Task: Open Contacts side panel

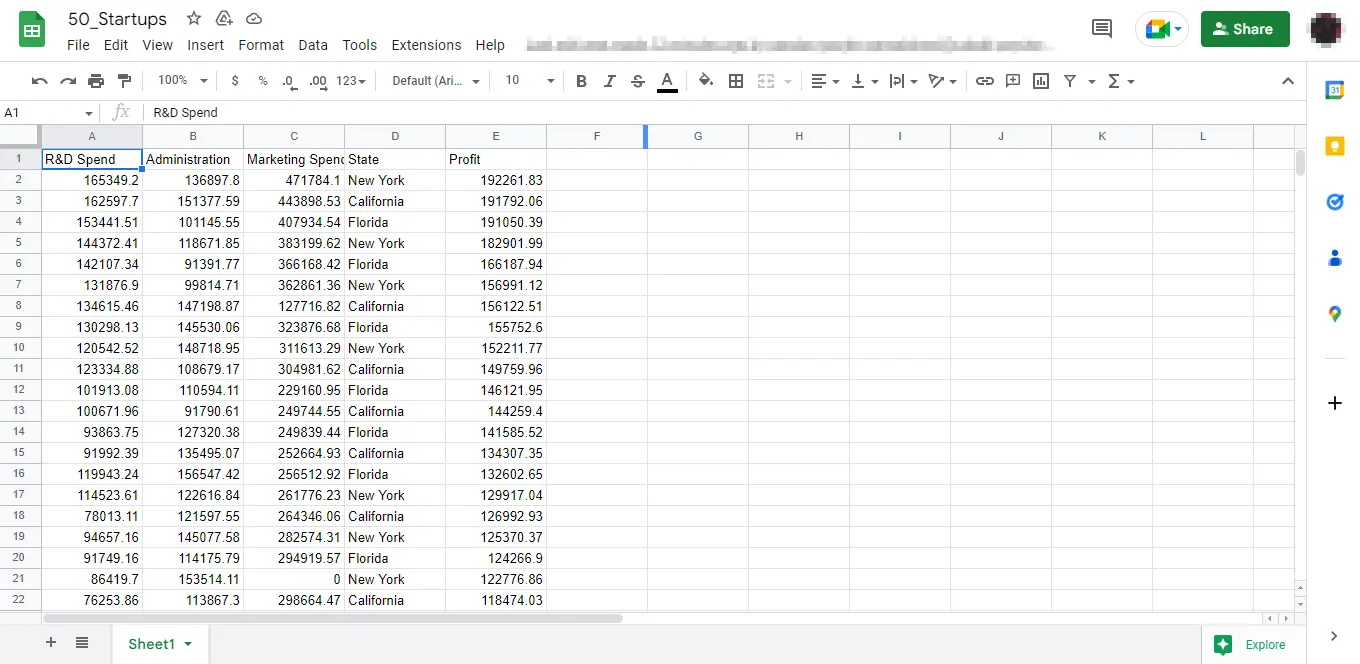Action: [x=1334, y=258]
